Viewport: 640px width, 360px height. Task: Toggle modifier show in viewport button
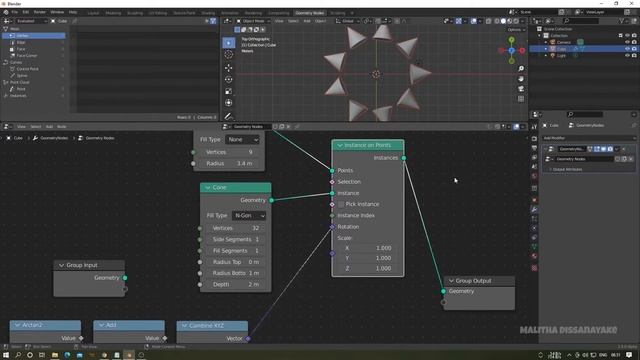pyautogui.click(x=603, y=149)
